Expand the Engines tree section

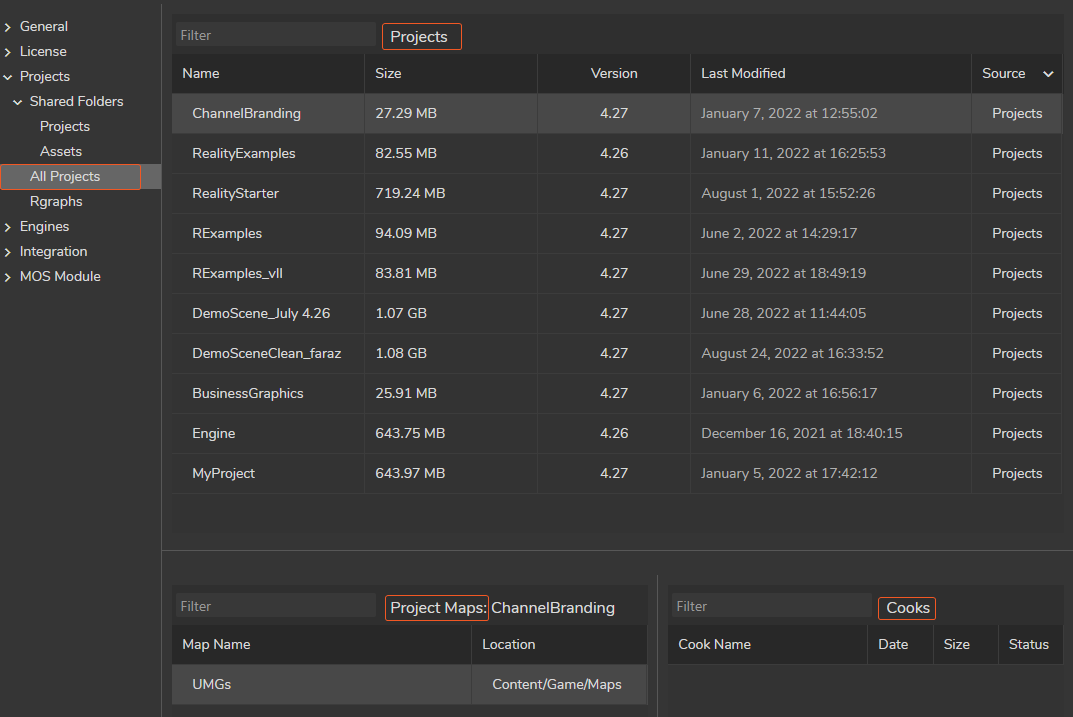[8, 227]
